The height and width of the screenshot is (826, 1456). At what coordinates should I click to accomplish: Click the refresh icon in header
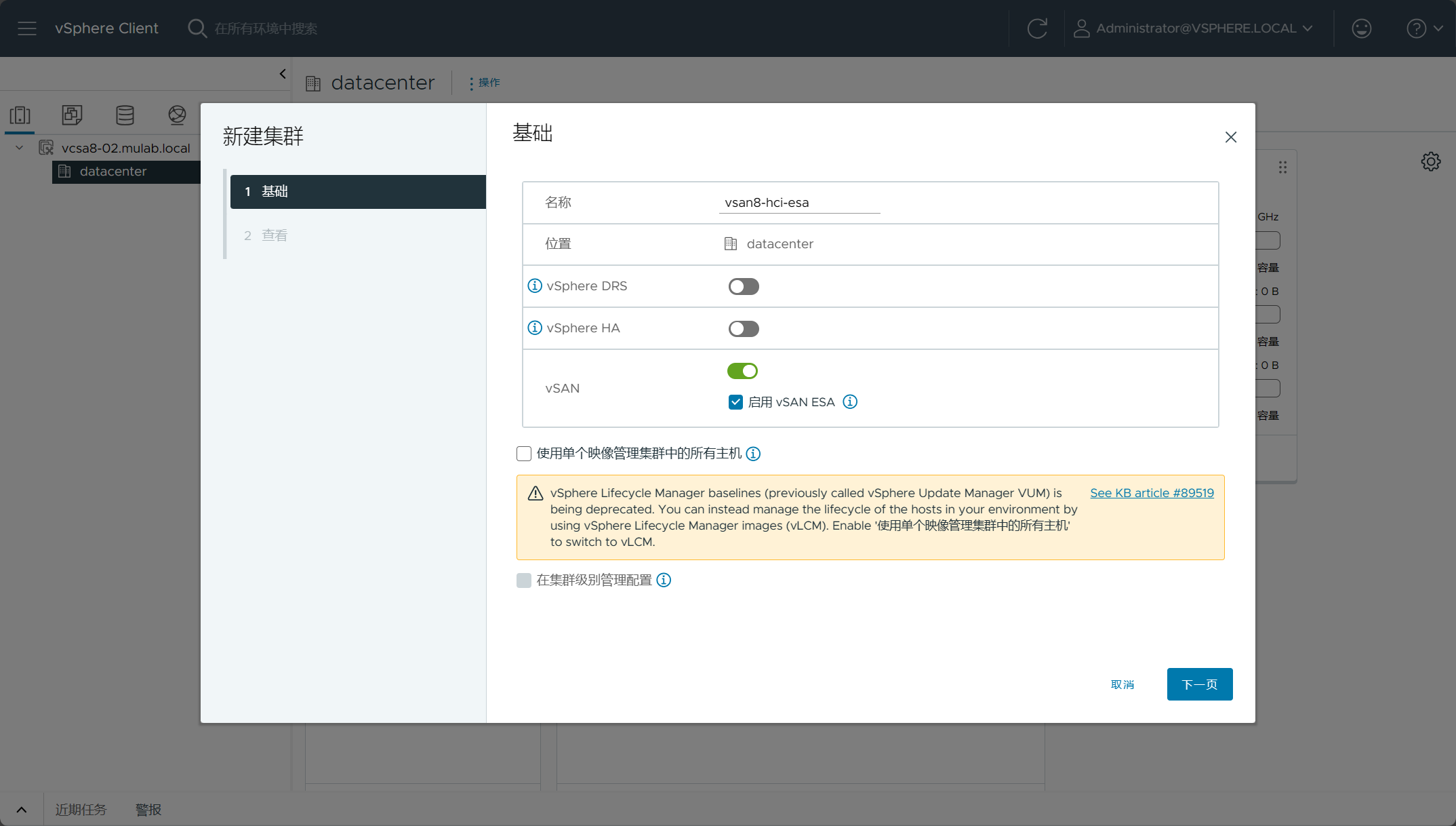[x=1037, y=28]
